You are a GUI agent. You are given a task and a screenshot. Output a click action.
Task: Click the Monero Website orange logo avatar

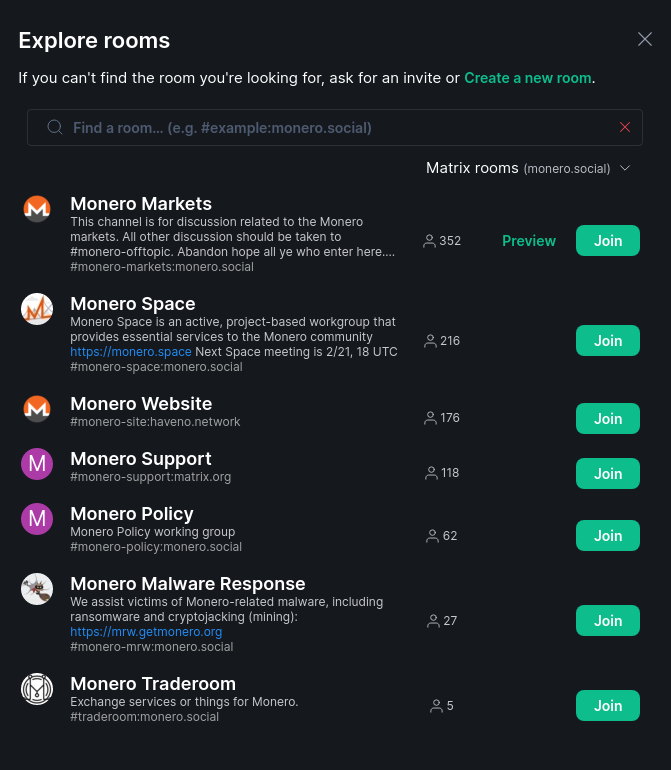click(x=37, y=409)
